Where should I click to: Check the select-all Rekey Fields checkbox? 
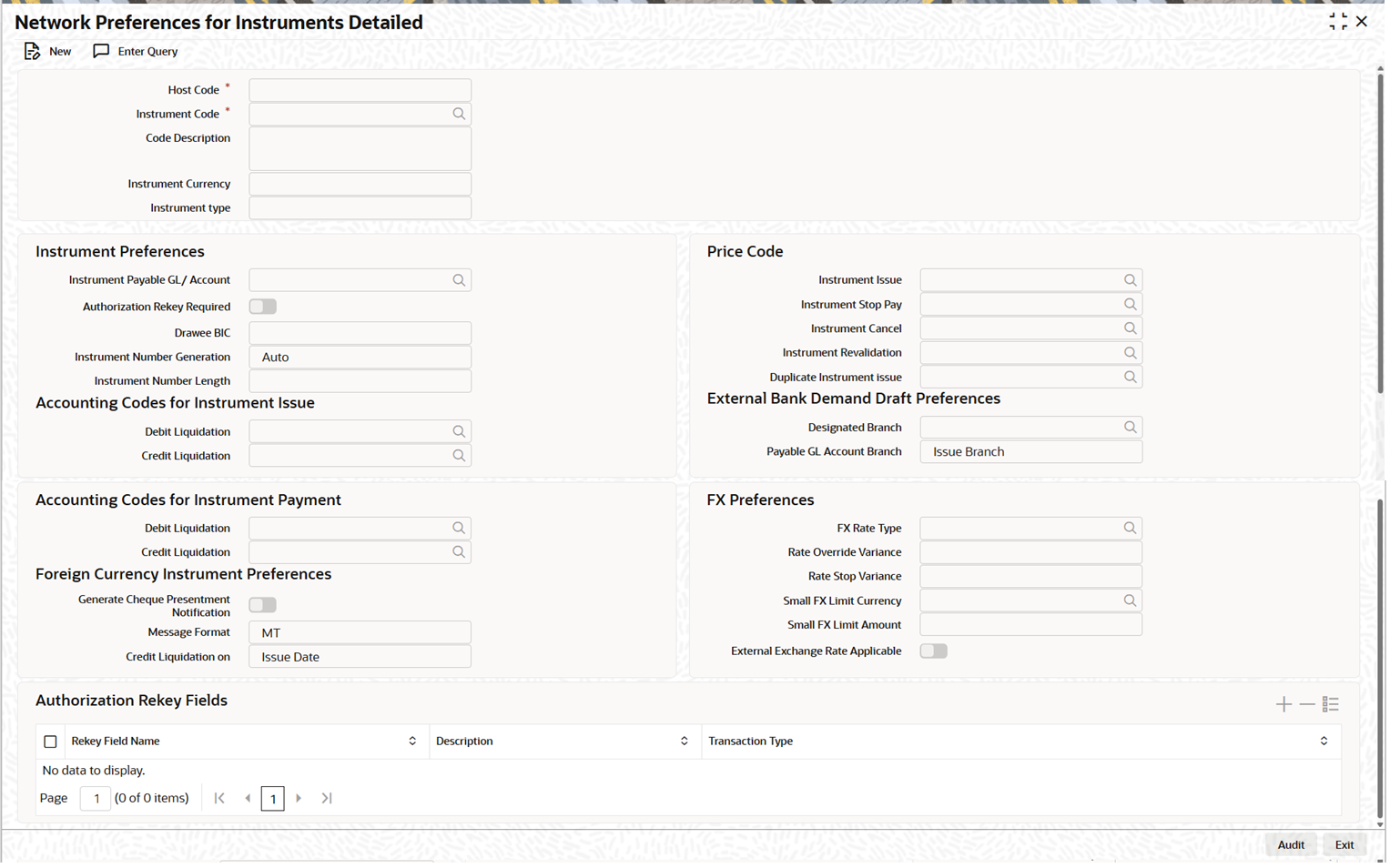pos(50,742)
